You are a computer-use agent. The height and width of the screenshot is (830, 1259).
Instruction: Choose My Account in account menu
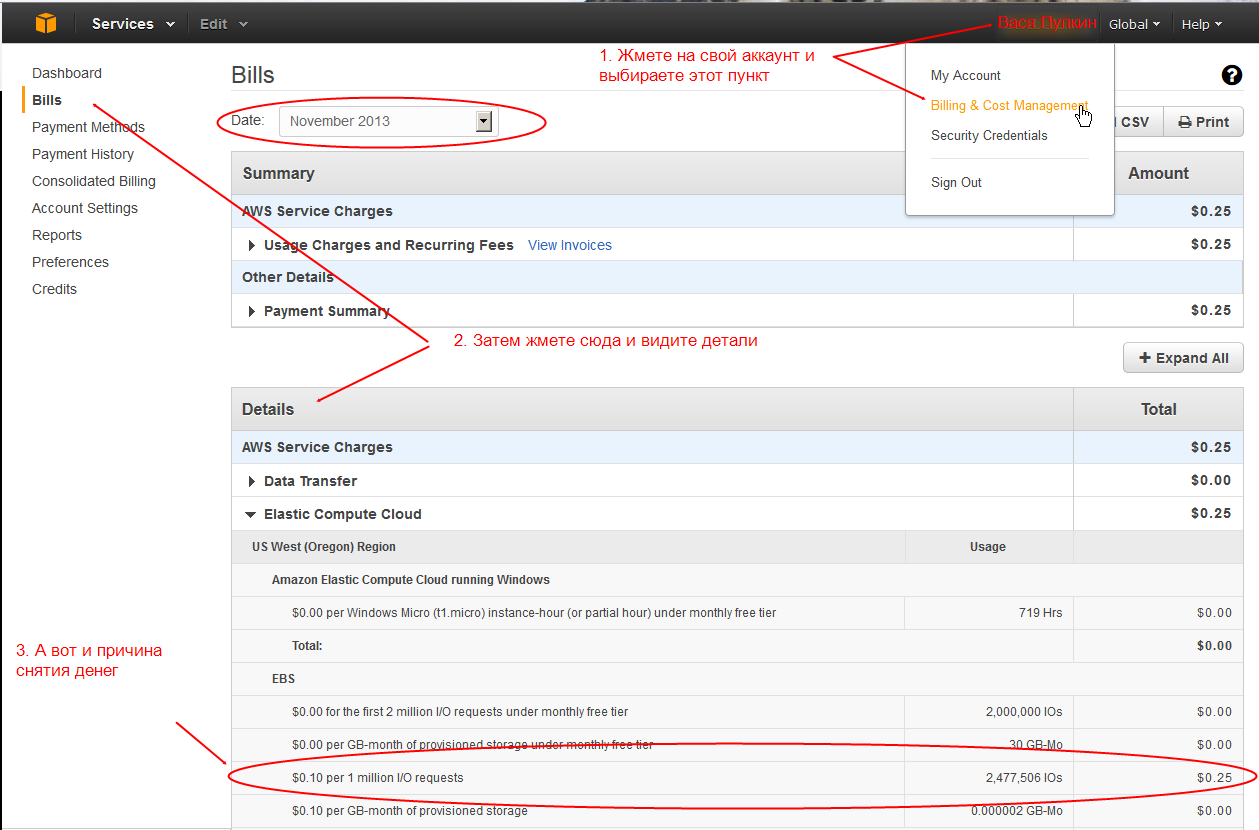click(x=965, y=75)
